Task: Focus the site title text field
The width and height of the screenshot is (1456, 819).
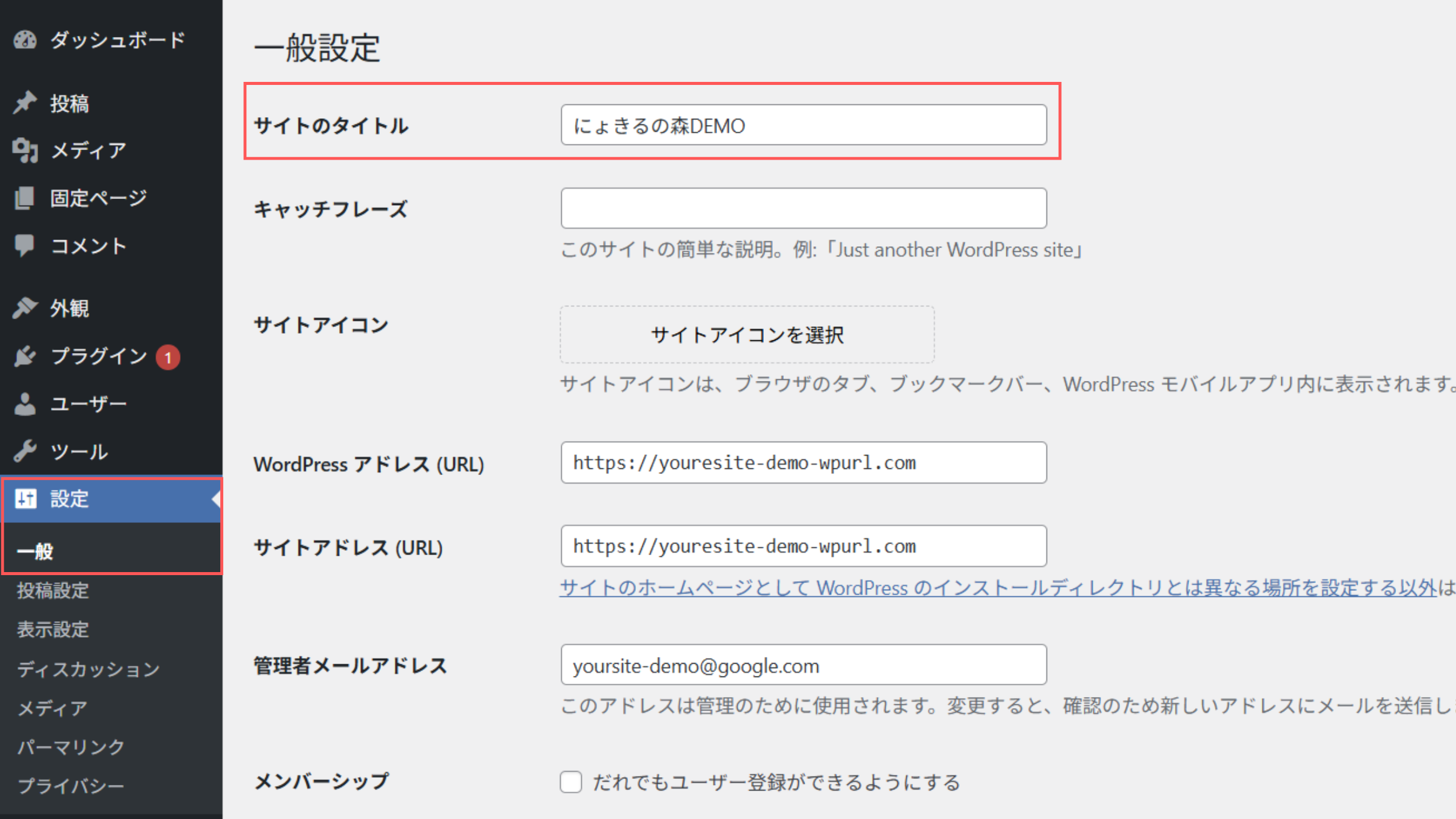Action: (x=803, y=125)
